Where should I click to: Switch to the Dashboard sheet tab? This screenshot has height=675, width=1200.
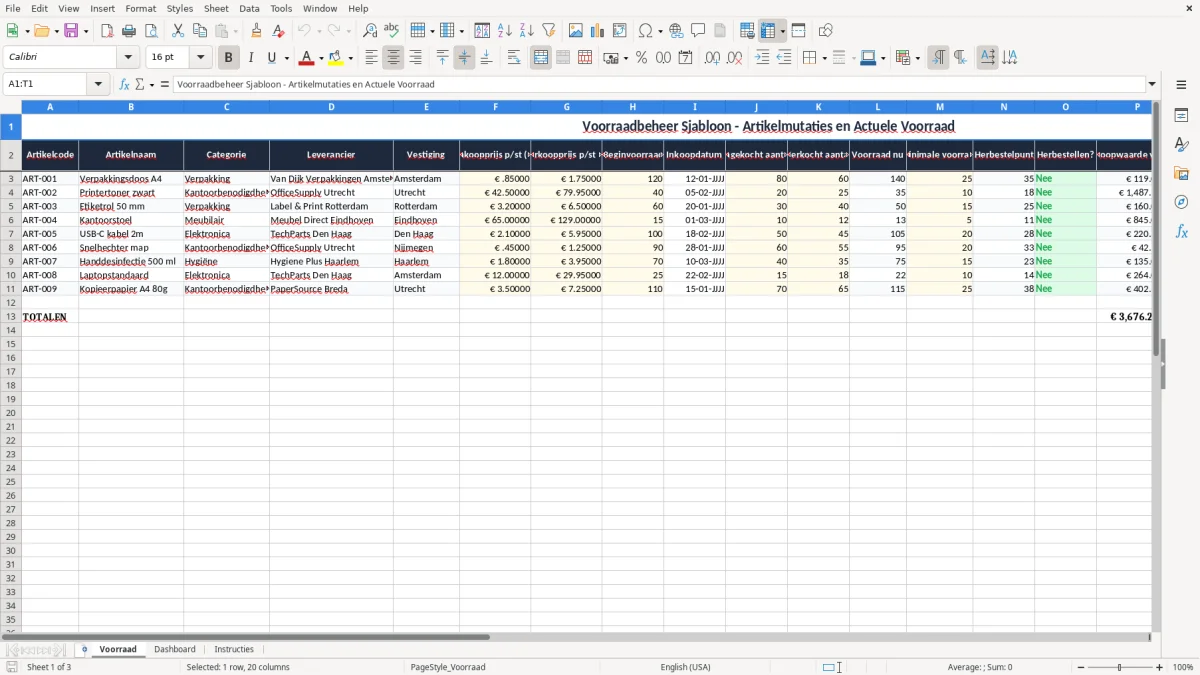click(x=175, y=649)
